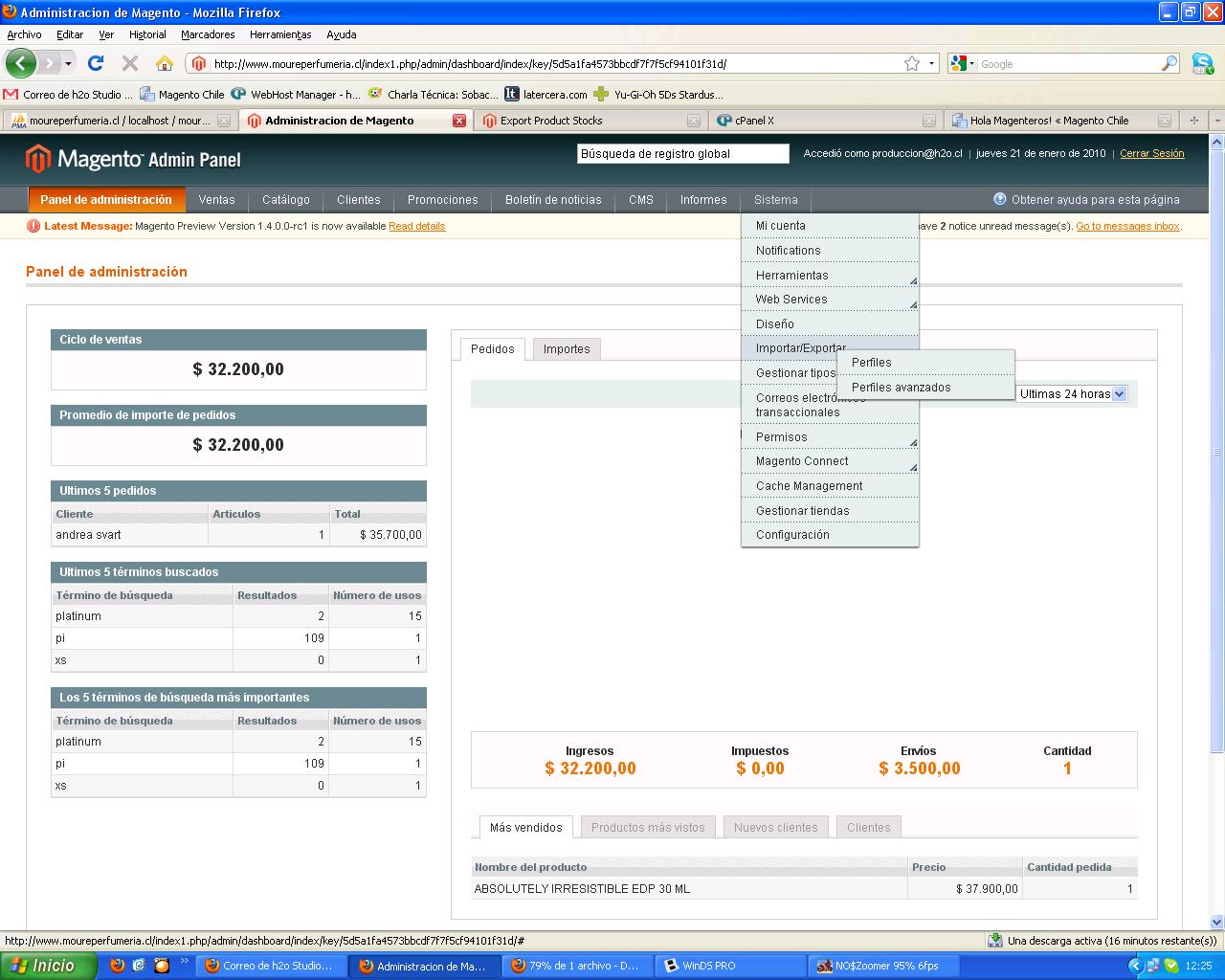Click the Magento Admin Panel logo

tap(134, 159)
